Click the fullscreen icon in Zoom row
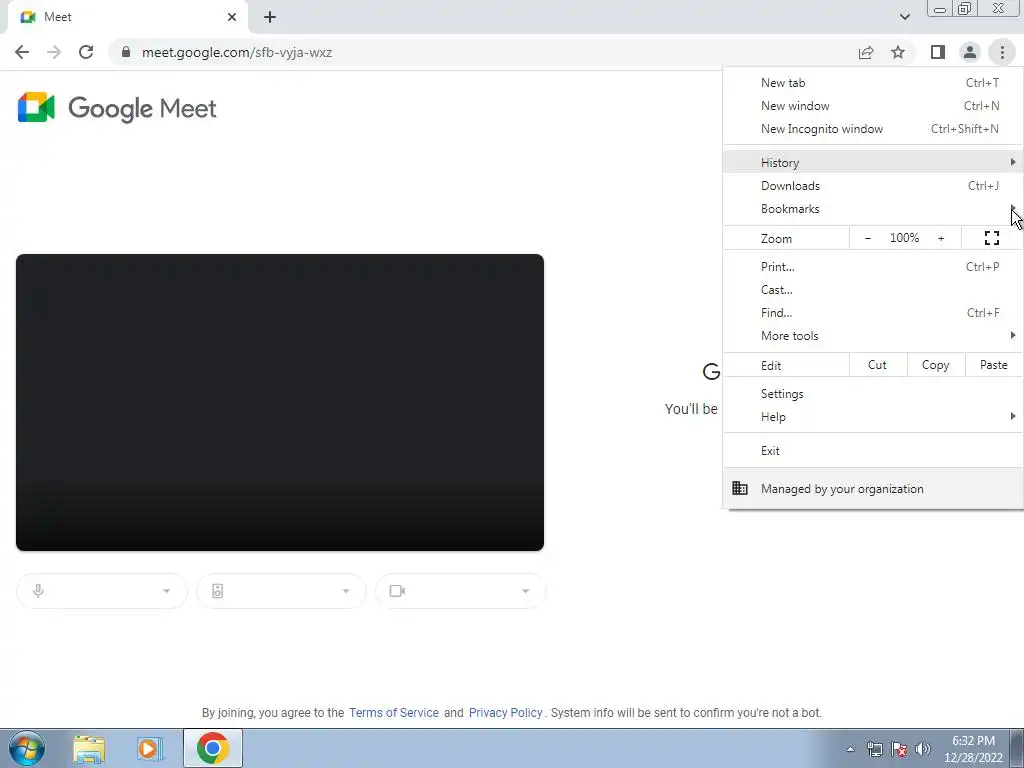The height and width of the screenshot is (768, 1024). [991, 238]
